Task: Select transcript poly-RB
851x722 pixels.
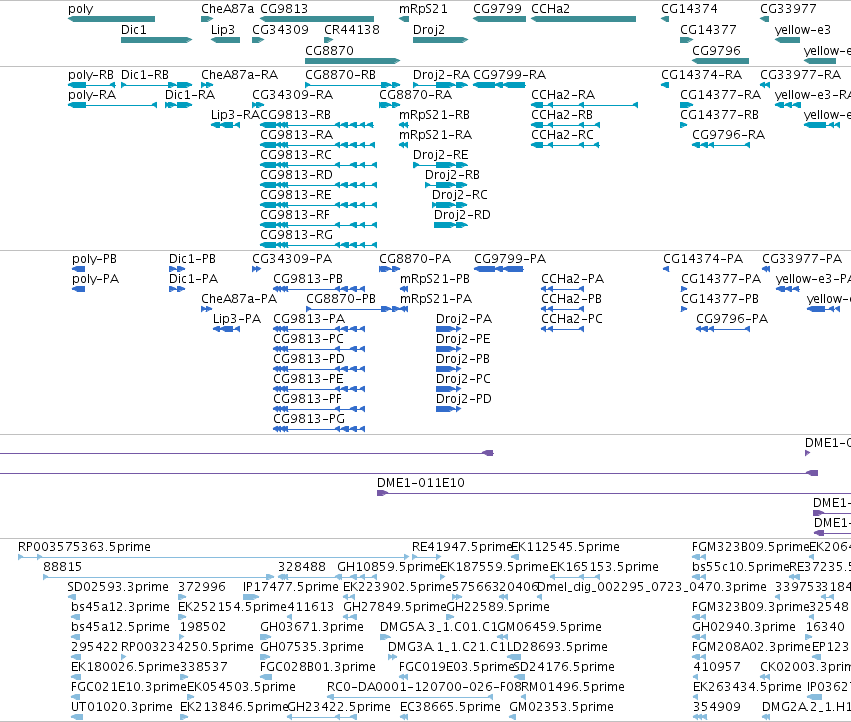Action: tap(92, 85)
